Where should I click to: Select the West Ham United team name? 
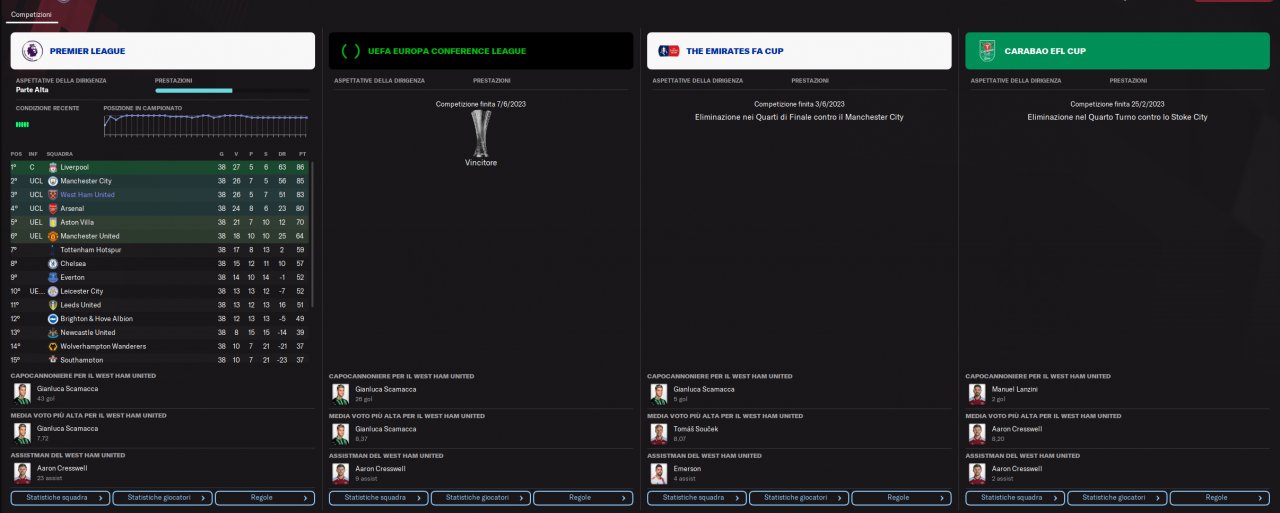[87, 195]
